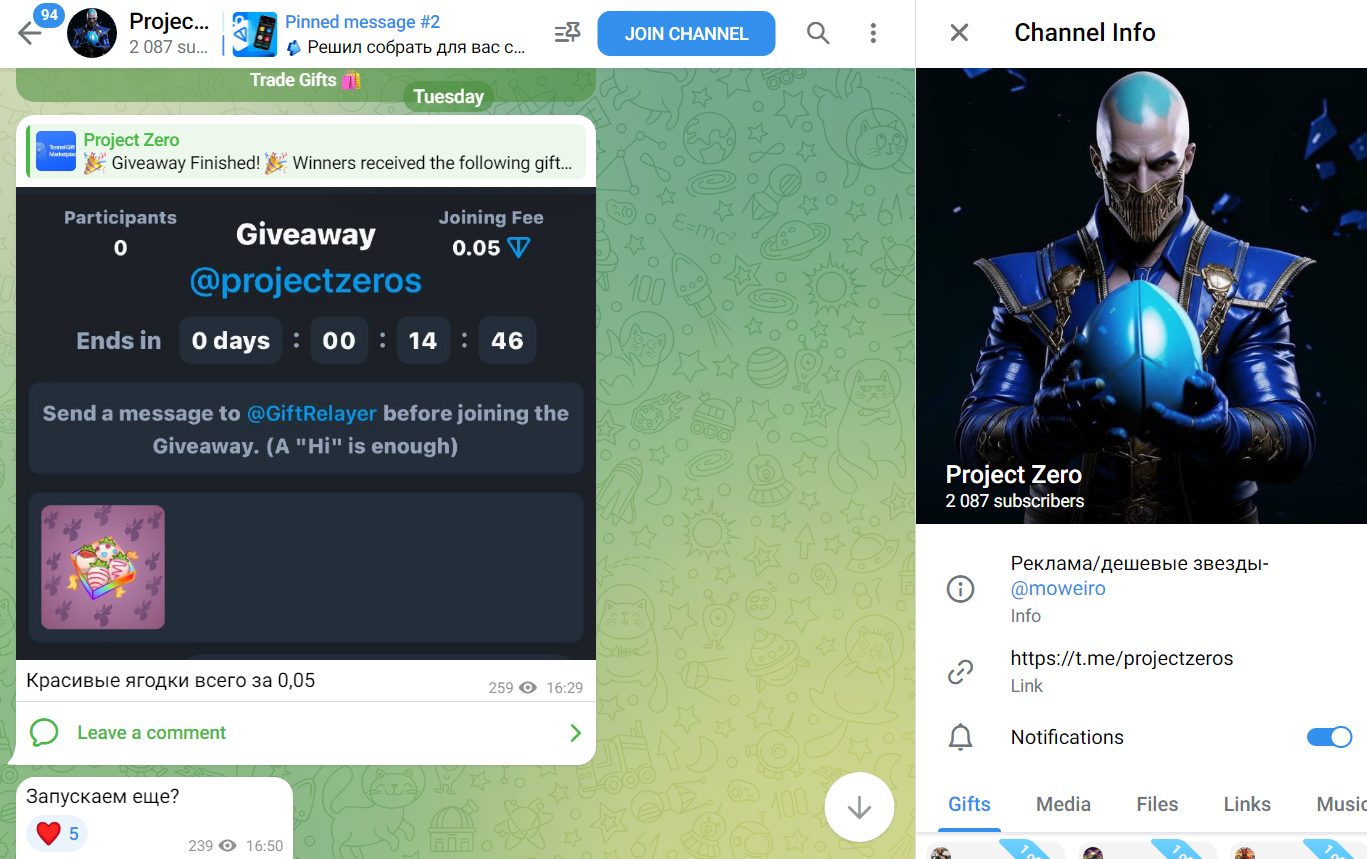The height and width of the screenshot is (859, 1367).
Task: Click the info circle icon
Action: coord(960,589)
